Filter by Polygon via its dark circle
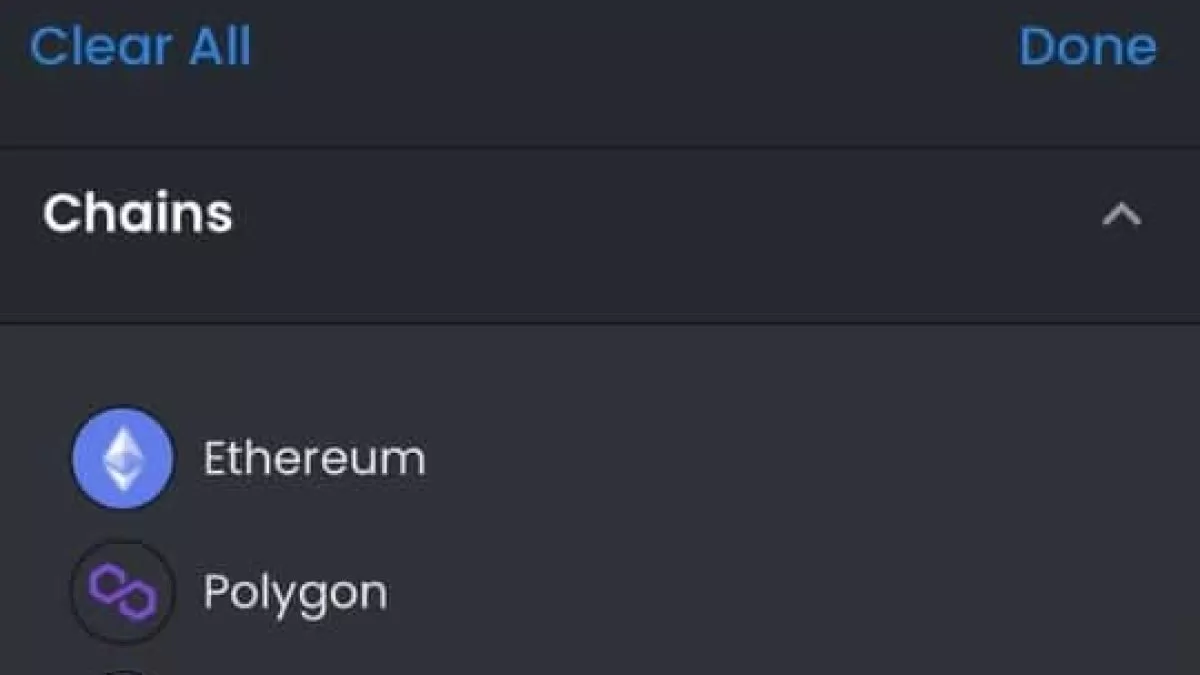This screenshot has width=1200, height=675. point(122,592)
